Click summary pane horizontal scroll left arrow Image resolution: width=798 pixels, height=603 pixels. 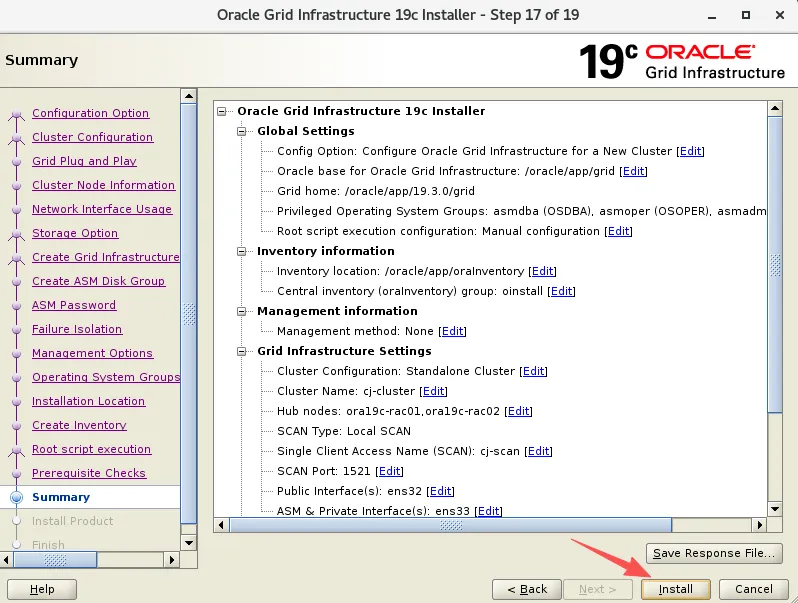click(x=221, y=525)
